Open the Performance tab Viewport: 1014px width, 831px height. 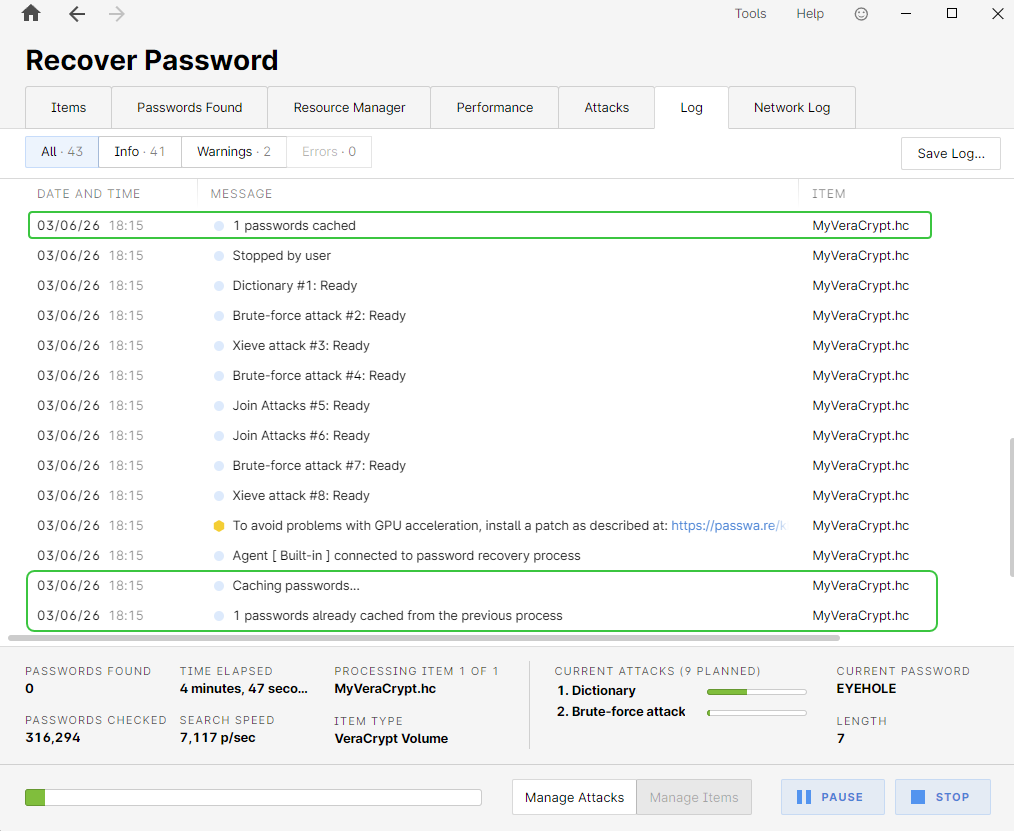[x=494, y=107]
